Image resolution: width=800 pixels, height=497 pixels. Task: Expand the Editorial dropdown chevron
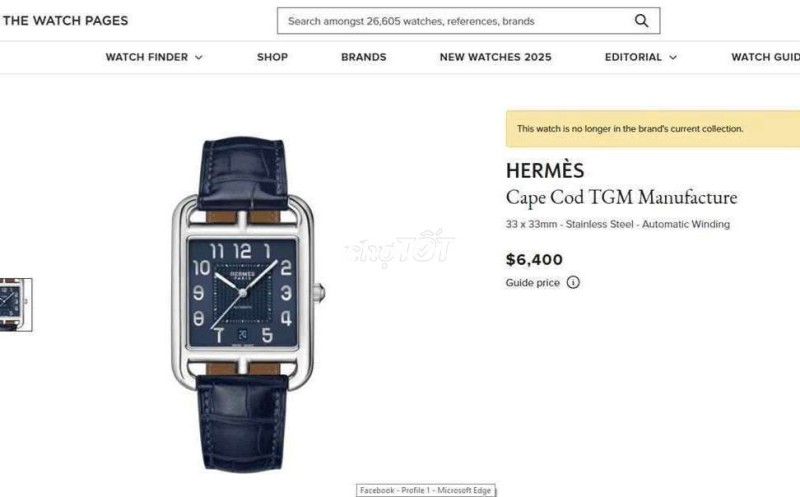click(673, 57)
